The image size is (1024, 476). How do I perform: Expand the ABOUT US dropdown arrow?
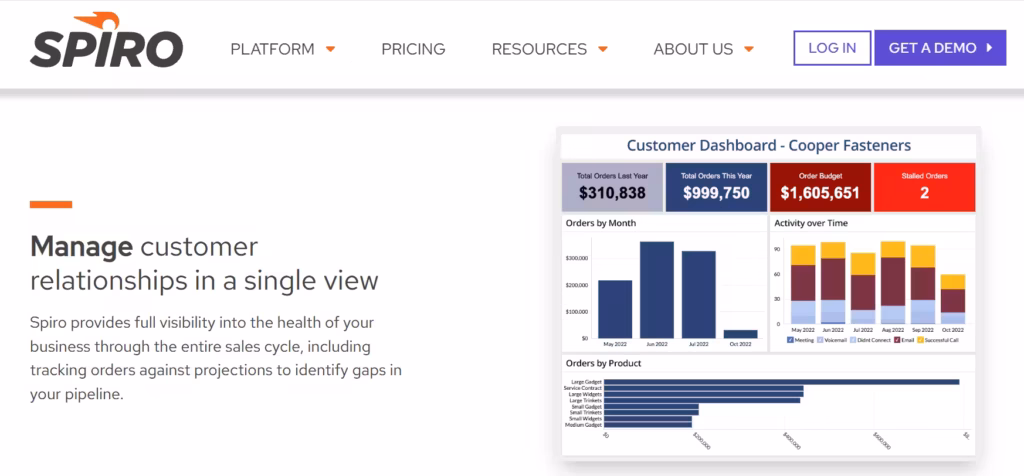click(x=749, y=49)
